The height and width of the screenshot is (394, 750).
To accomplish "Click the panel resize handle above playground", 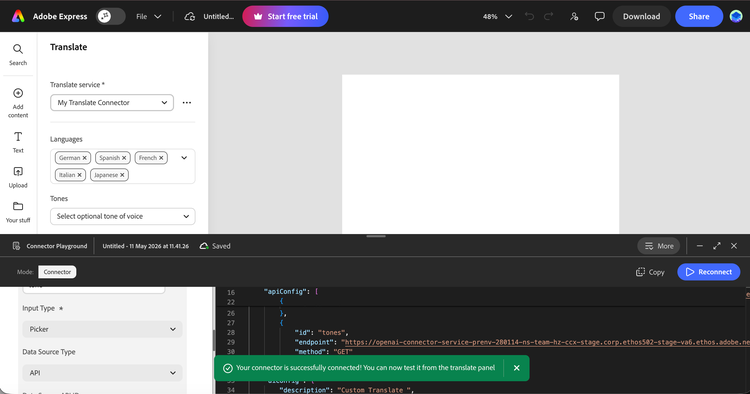I will 376,236.
